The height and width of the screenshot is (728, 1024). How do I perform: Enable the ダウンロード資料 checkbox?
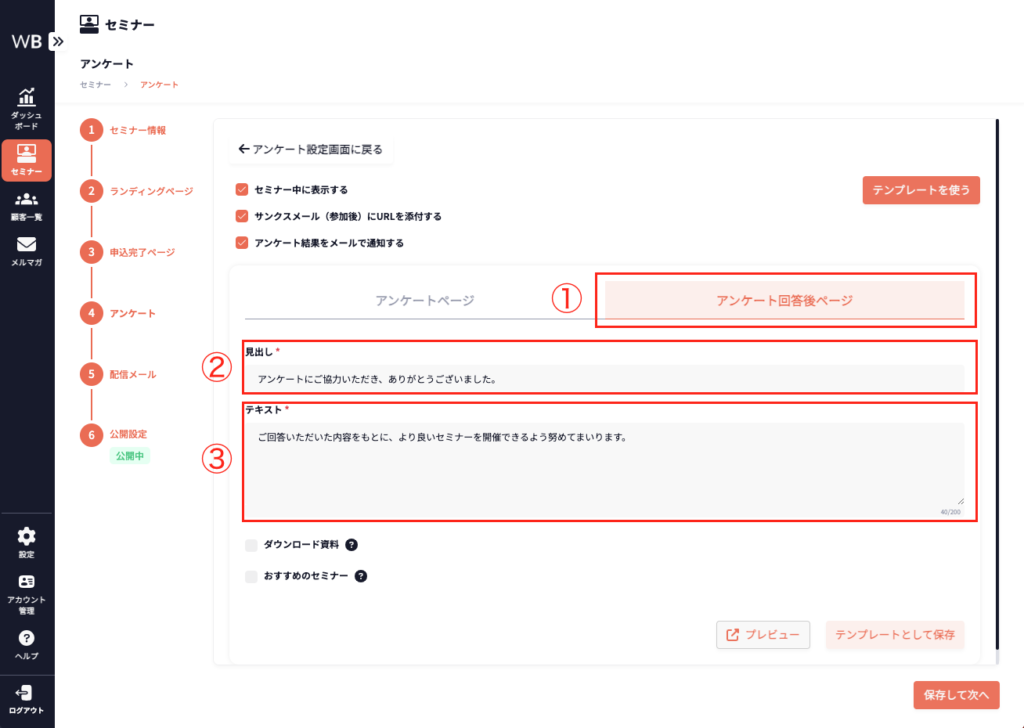(x=251, y=545)
